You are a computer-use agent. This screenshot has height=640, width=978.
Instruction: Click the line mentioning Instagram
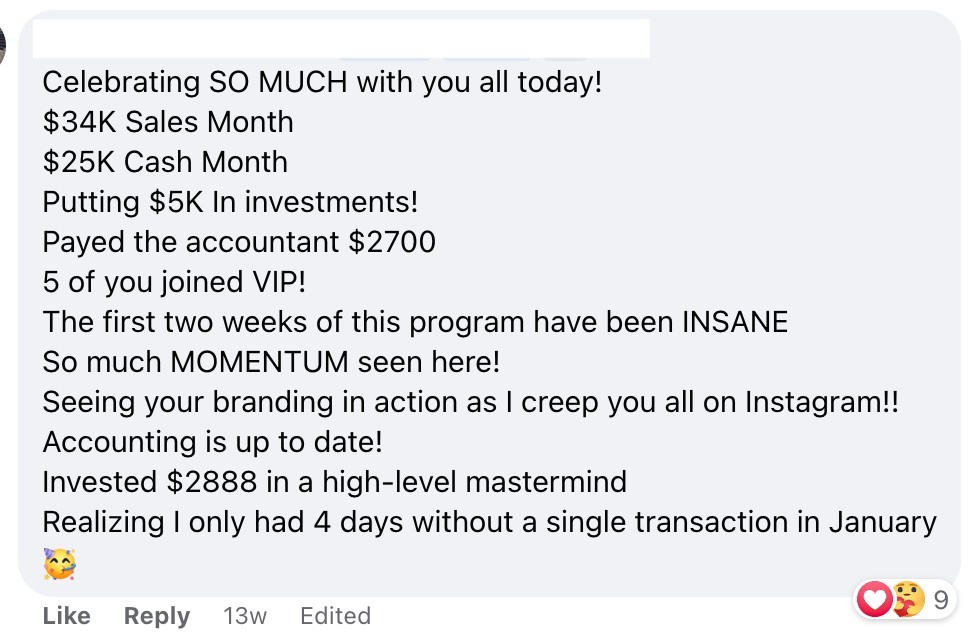[470, 402]
